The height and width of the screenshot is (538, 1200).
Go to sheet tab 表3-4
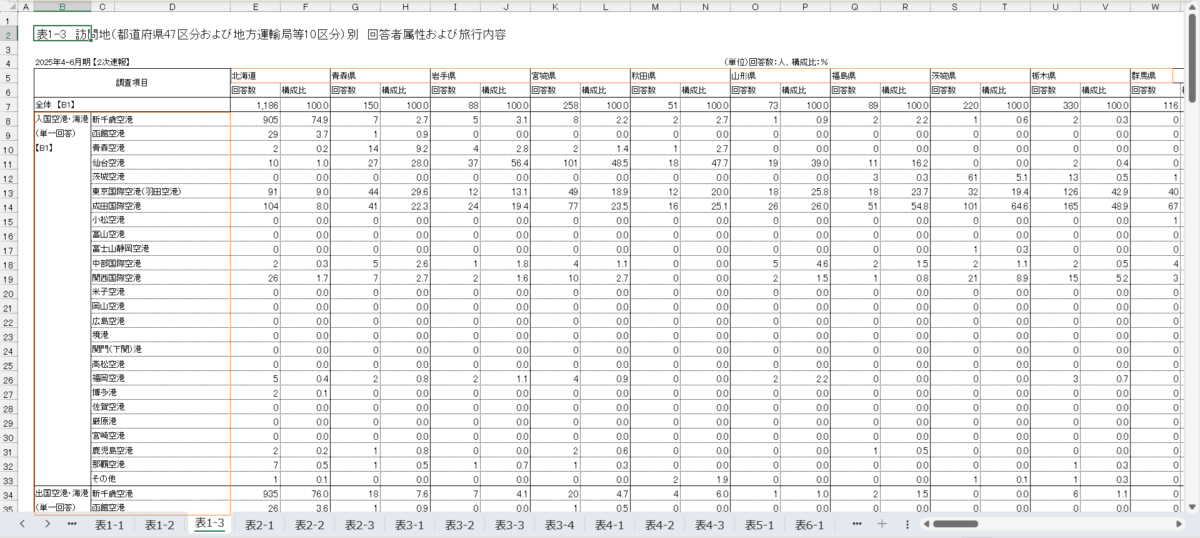[559, 524]
